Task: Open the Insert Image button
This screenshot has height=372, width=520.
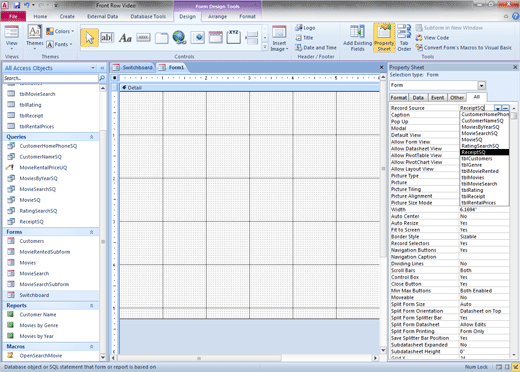Action: (279, 39)
